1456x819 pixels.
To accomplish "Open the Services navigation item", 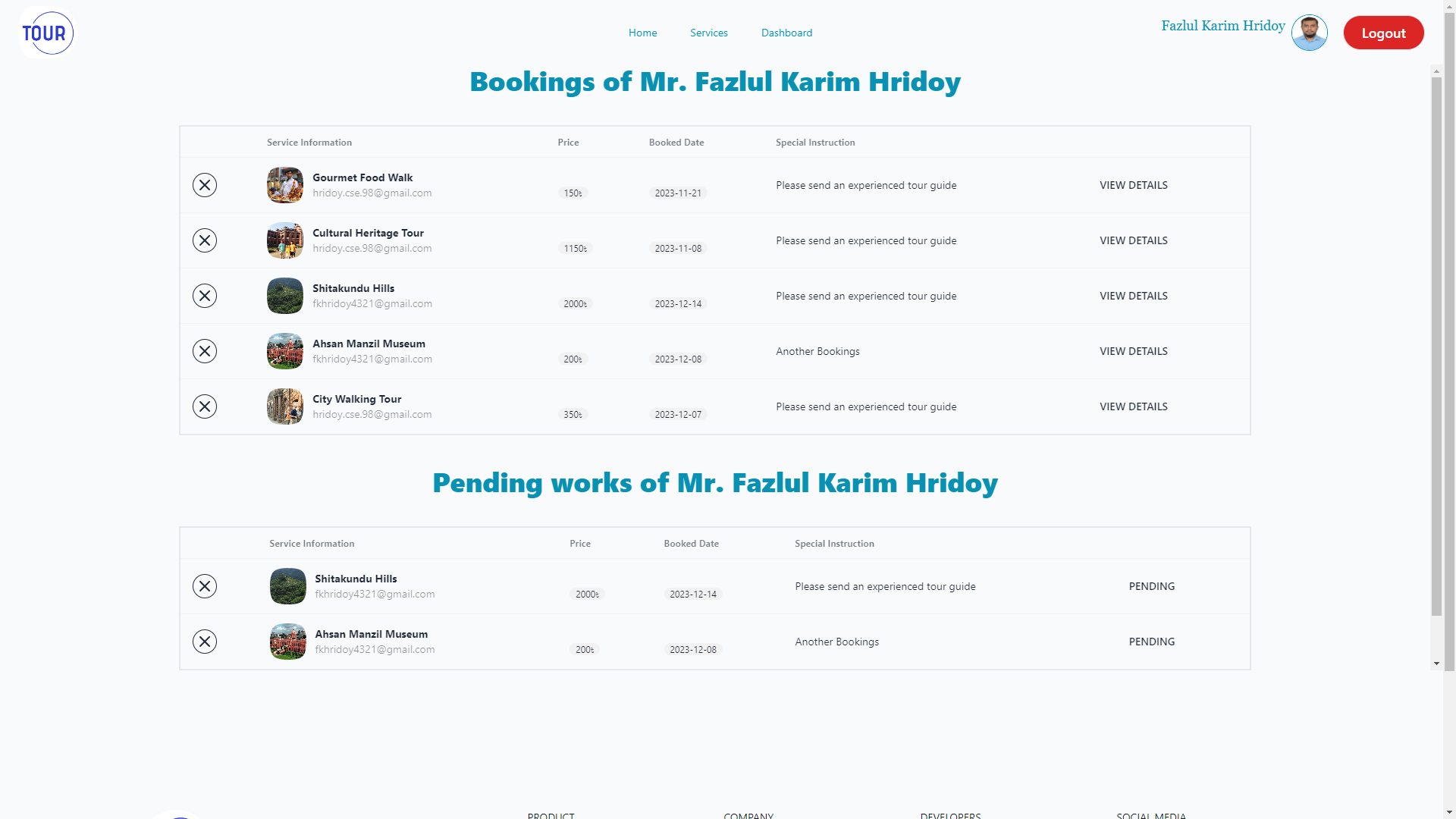I will pos(708,33).
